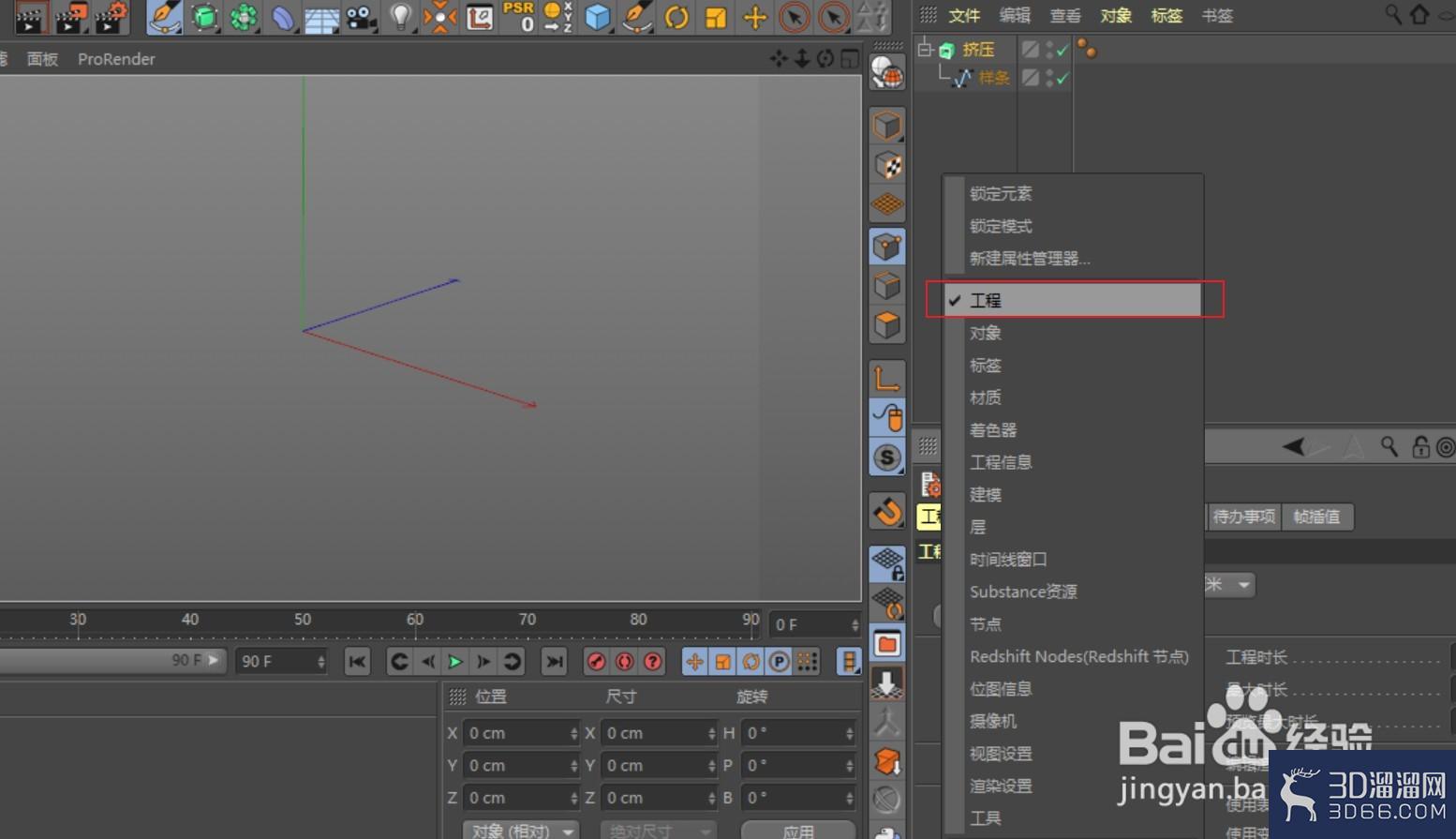Toggle record active objects red button

[x=596, y=662]
